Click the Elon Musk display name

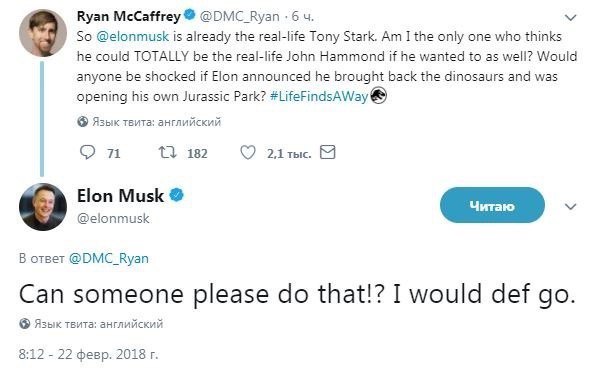click(120, 196)
